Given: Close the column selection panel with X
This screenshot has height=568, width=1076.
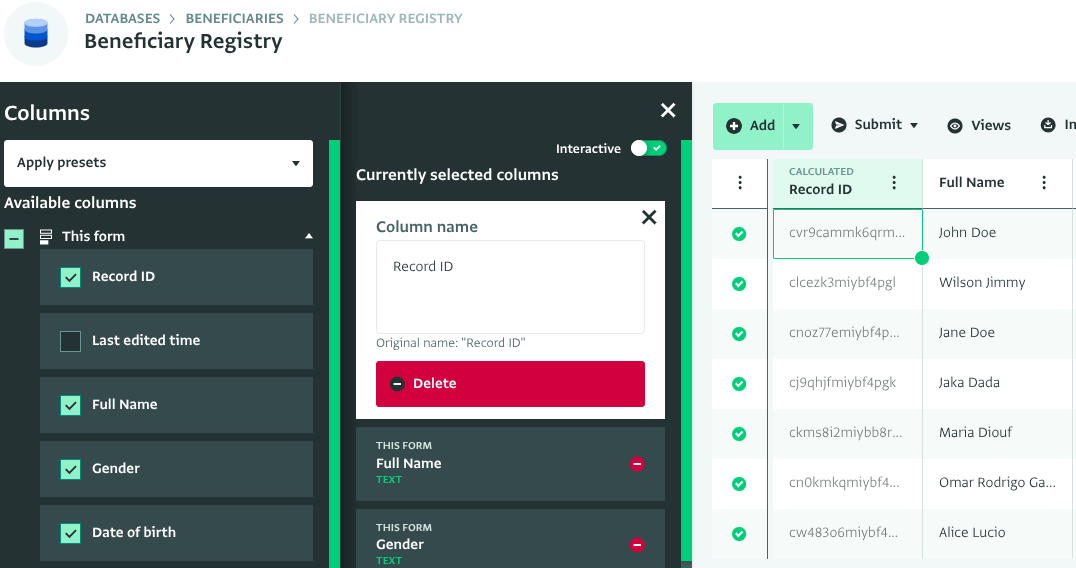Looking at the screenshot, I should click(668, 111).
